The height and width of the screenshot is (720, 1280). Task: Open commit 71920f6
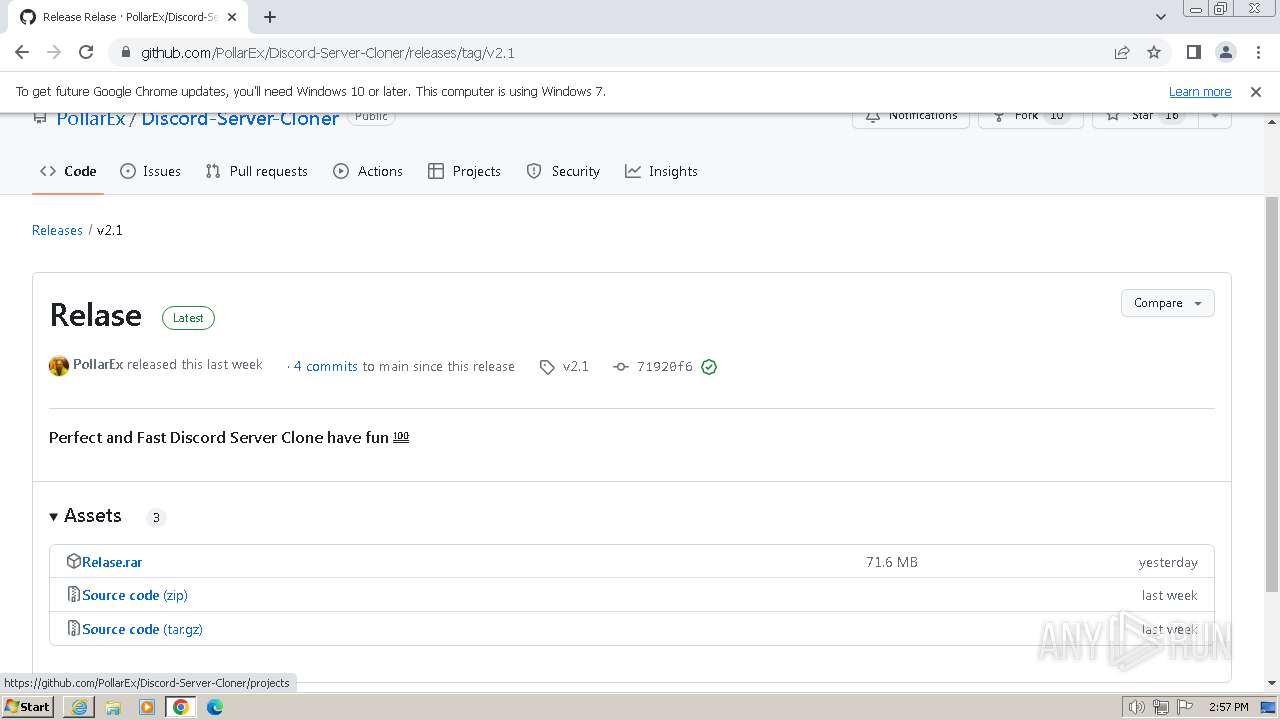[664, 366]
